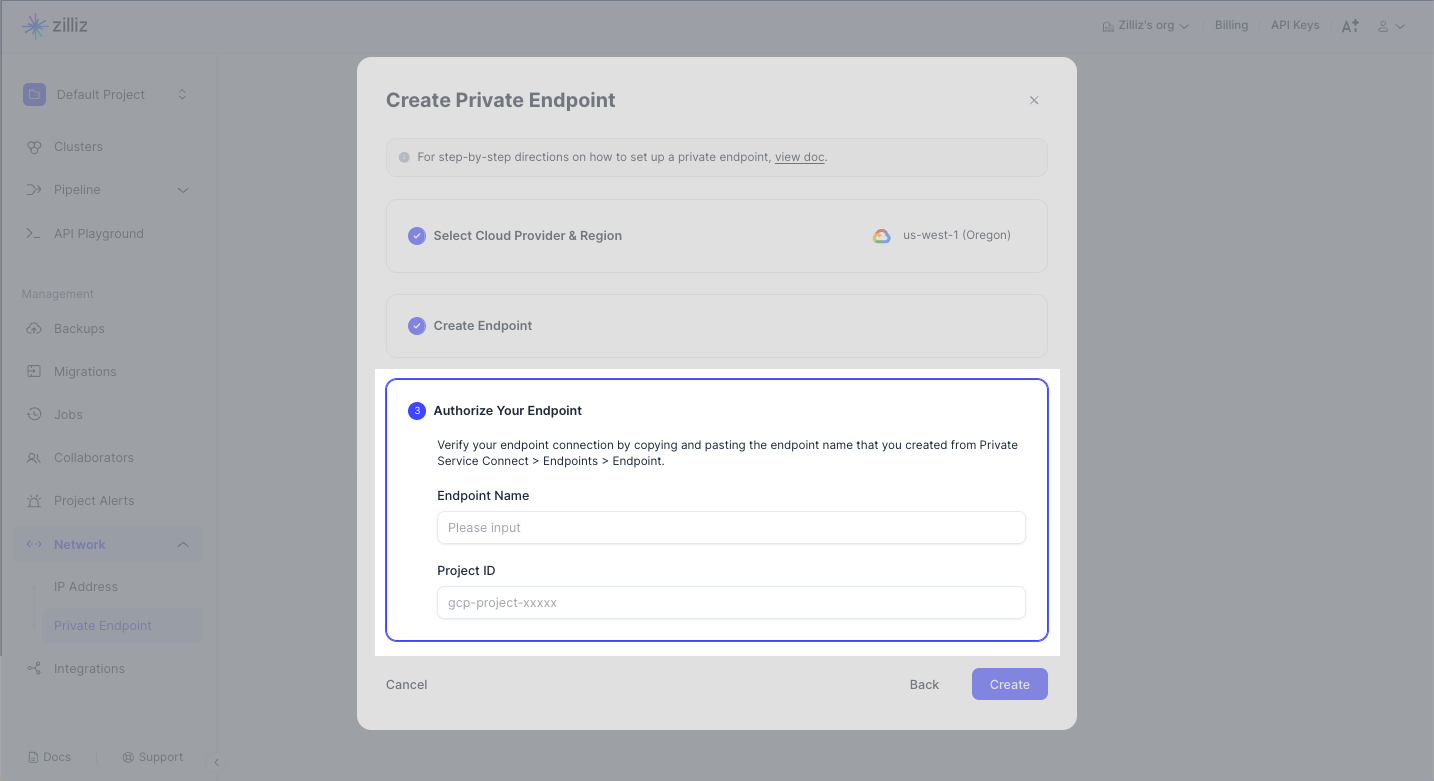
Task: Click the Zilliz logo icon
Action: [35, 26]
